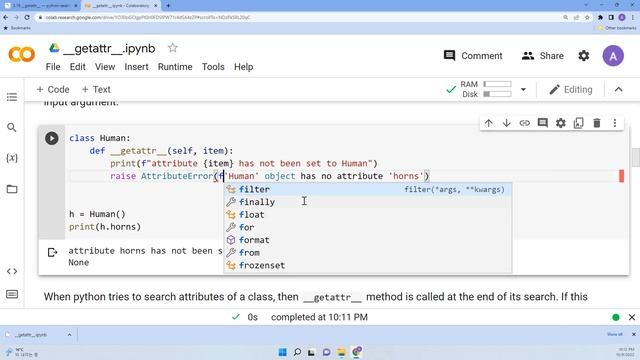The height and width of the screenshot is (360, 640).
Task: Open the variables inspector {x}
Action: coord(12,158)
